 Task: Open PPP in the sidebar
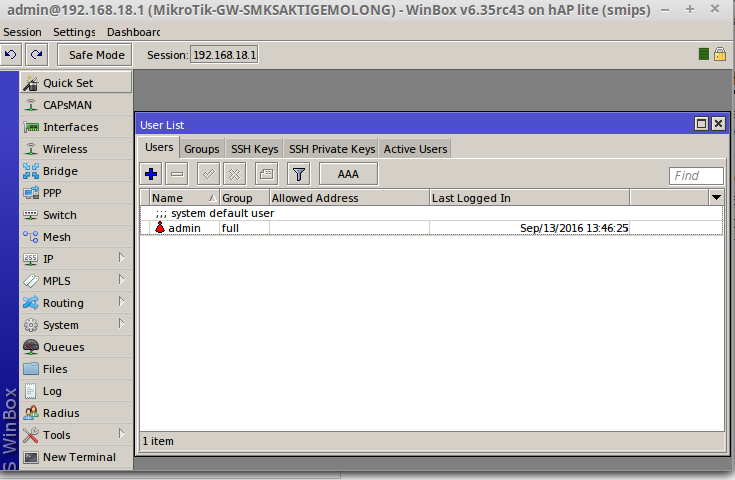tap(76, 193)
